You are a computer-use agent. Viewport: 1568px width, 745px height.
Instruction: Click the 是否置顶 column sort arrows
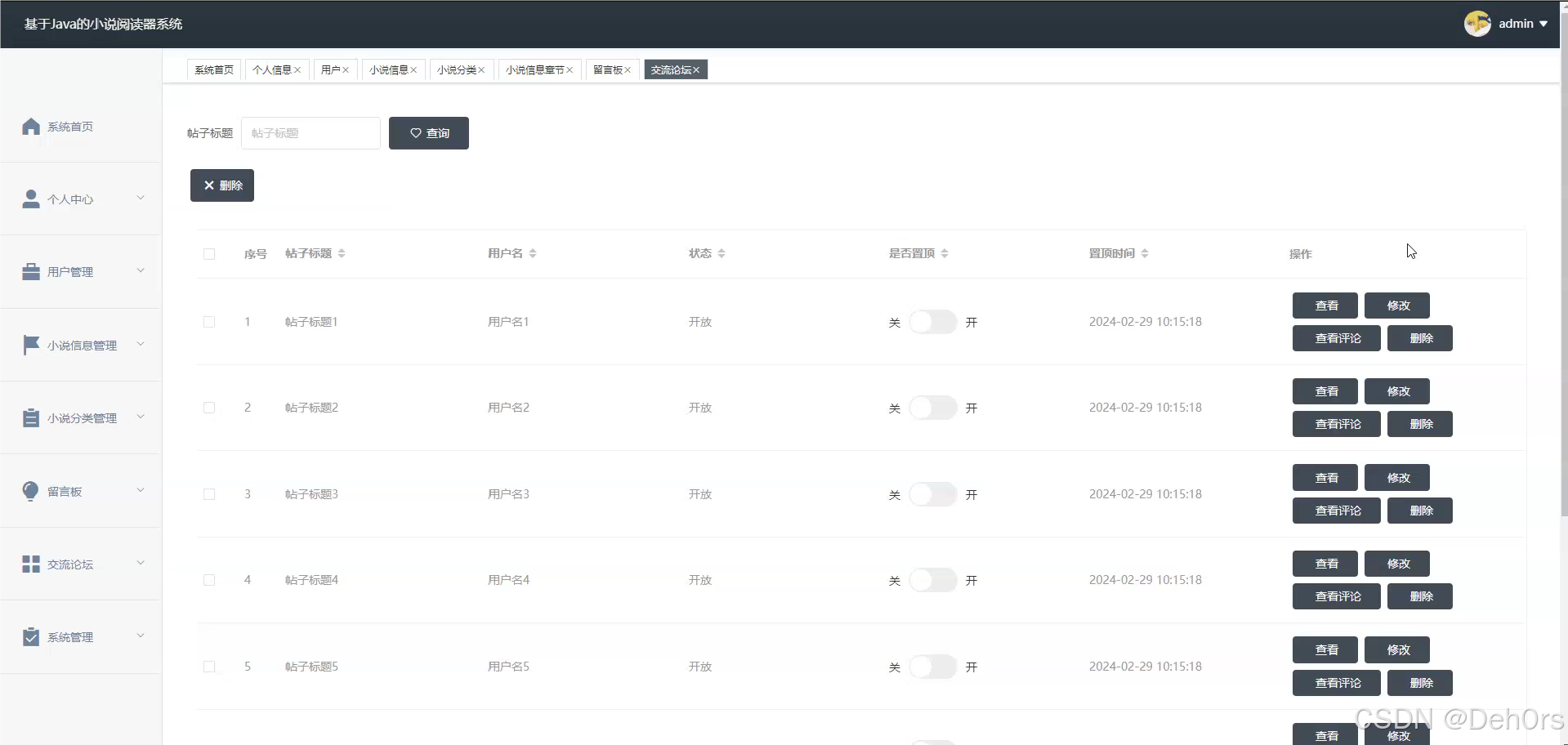click(945, 253)
